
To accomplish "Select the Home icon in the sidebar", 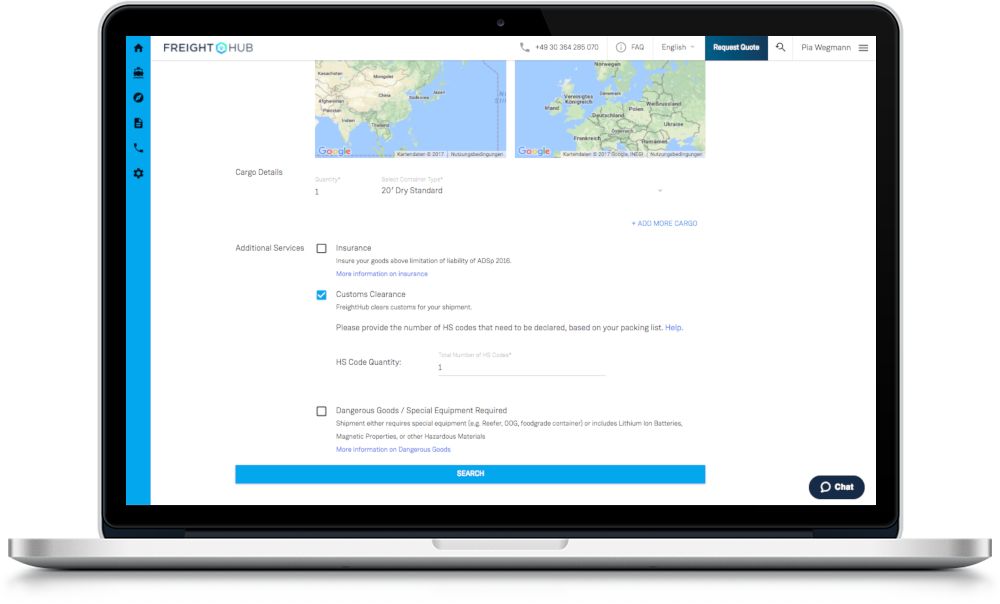I will tap(138, 47).
